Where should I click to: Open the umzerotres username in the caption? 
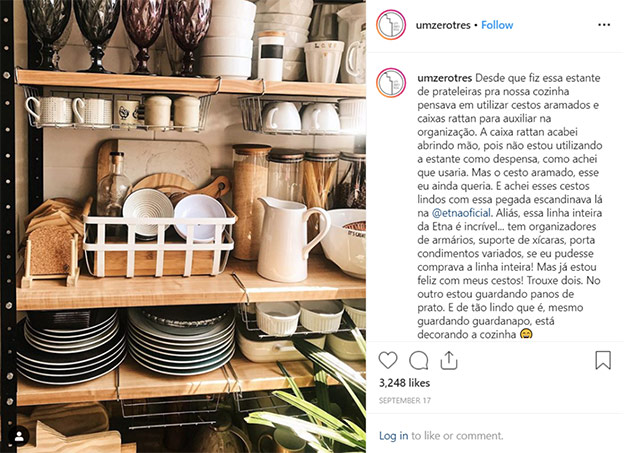[x=444, y=78]
